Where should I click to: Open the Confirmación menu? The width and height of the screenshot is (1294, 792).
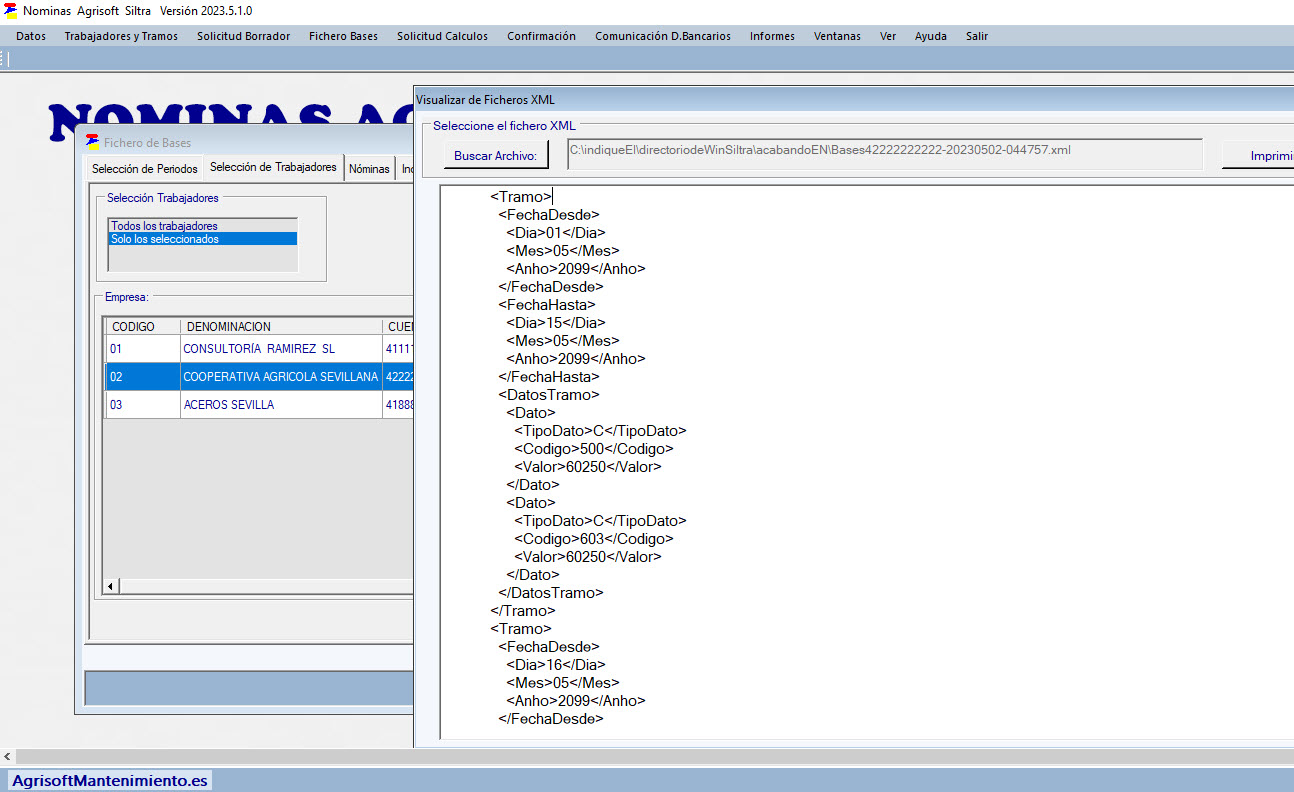pos(541,36)
